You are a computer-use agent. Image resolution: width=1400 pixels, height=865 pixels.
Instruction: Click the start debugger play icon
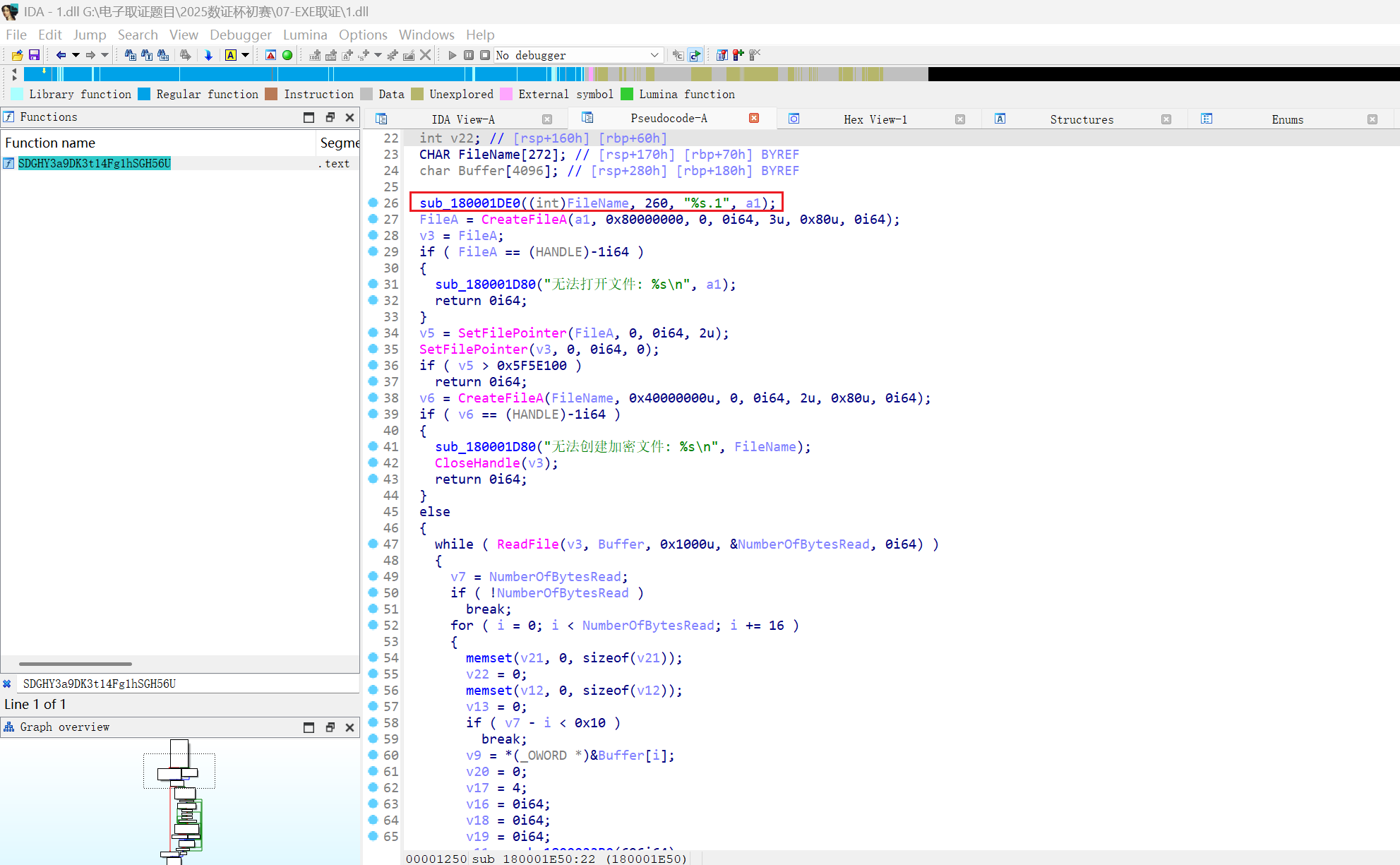(x=453, y=55)
